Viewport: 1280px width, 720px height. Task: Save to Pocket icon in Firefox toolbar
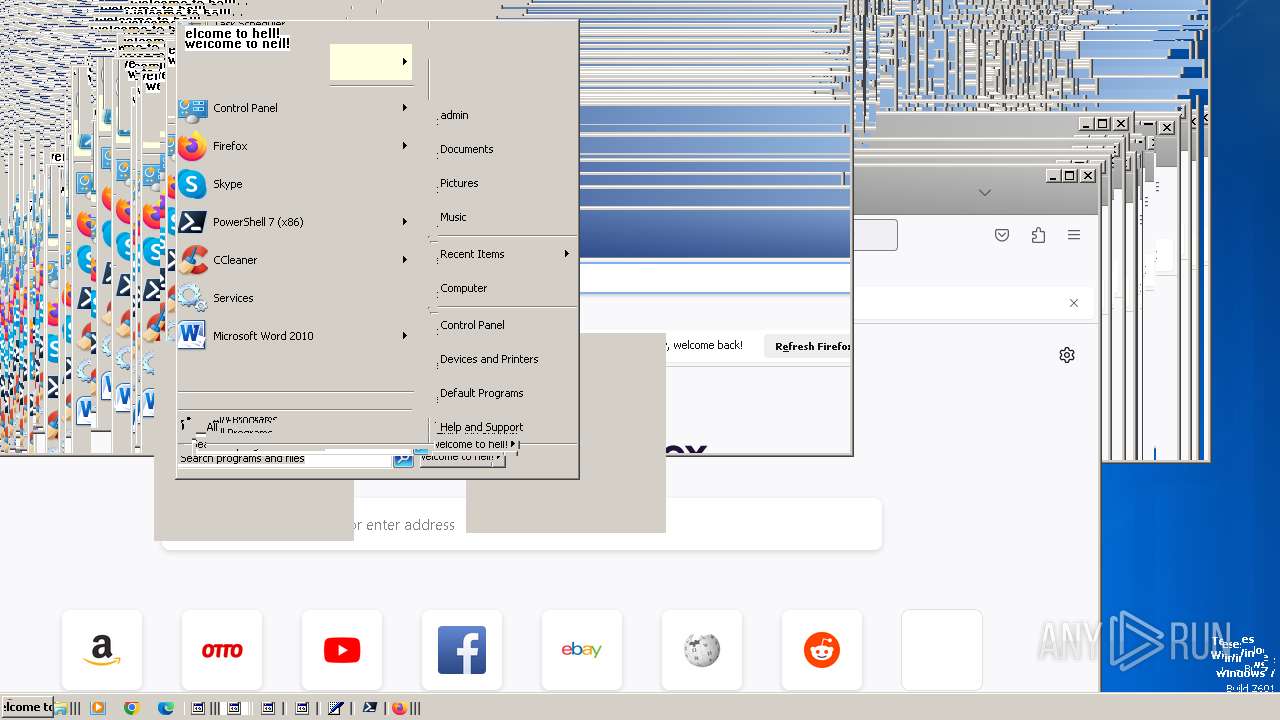[1002, 235]
